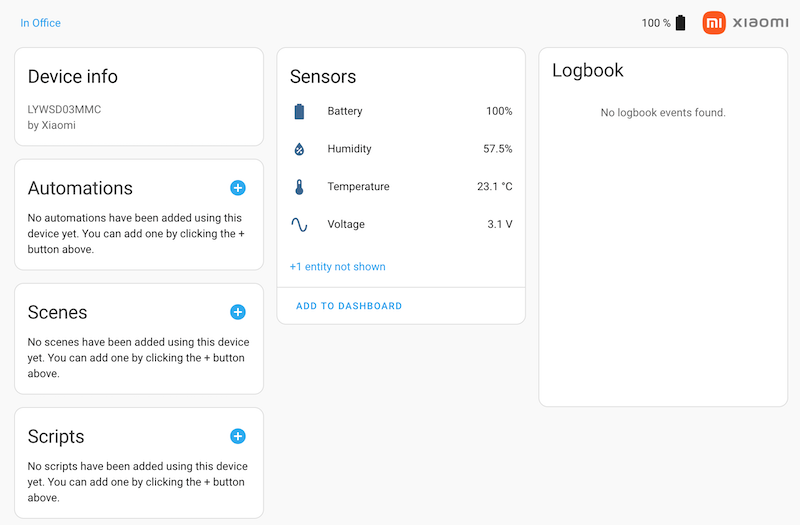Image resolution: width=800 pixels, height=525 pixels.
Task: Open the Temperature sensor row
Action: [x=401, y=187]
